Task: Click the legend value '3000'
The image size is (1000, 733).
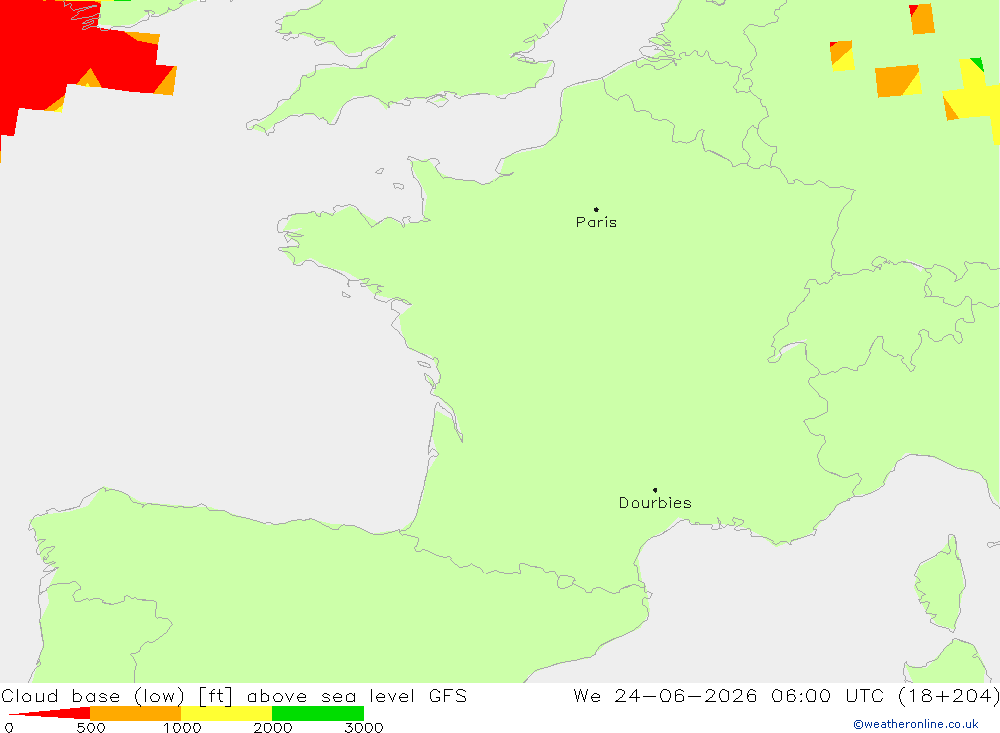Action: (364, 727)
